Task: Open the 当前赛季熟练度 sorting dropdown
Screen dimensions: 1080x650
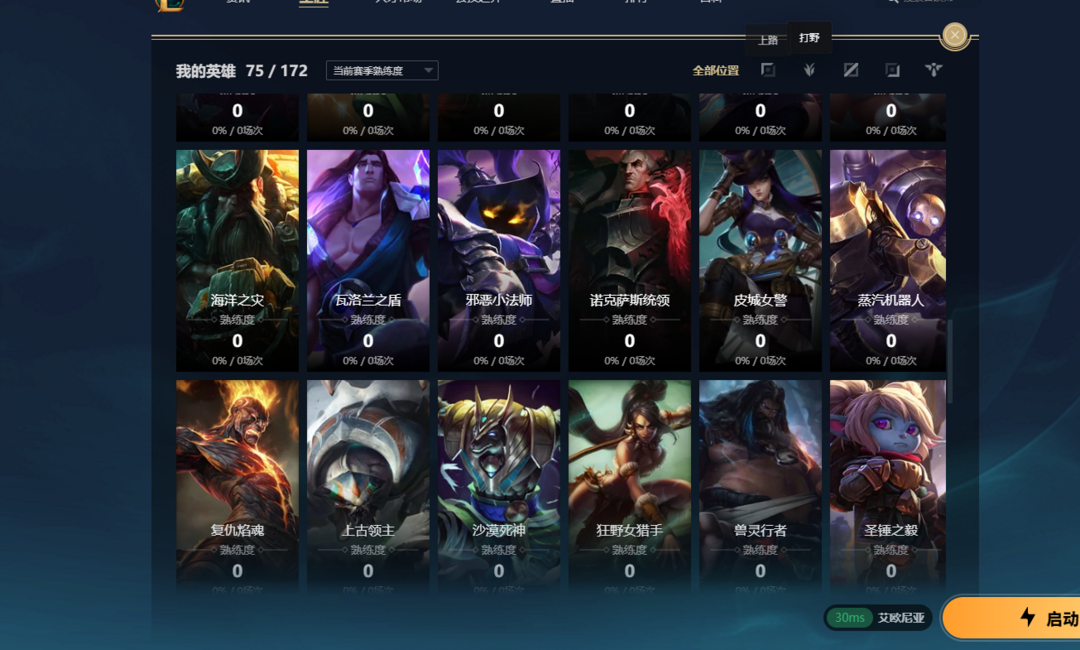Action: tap(382, 70)
